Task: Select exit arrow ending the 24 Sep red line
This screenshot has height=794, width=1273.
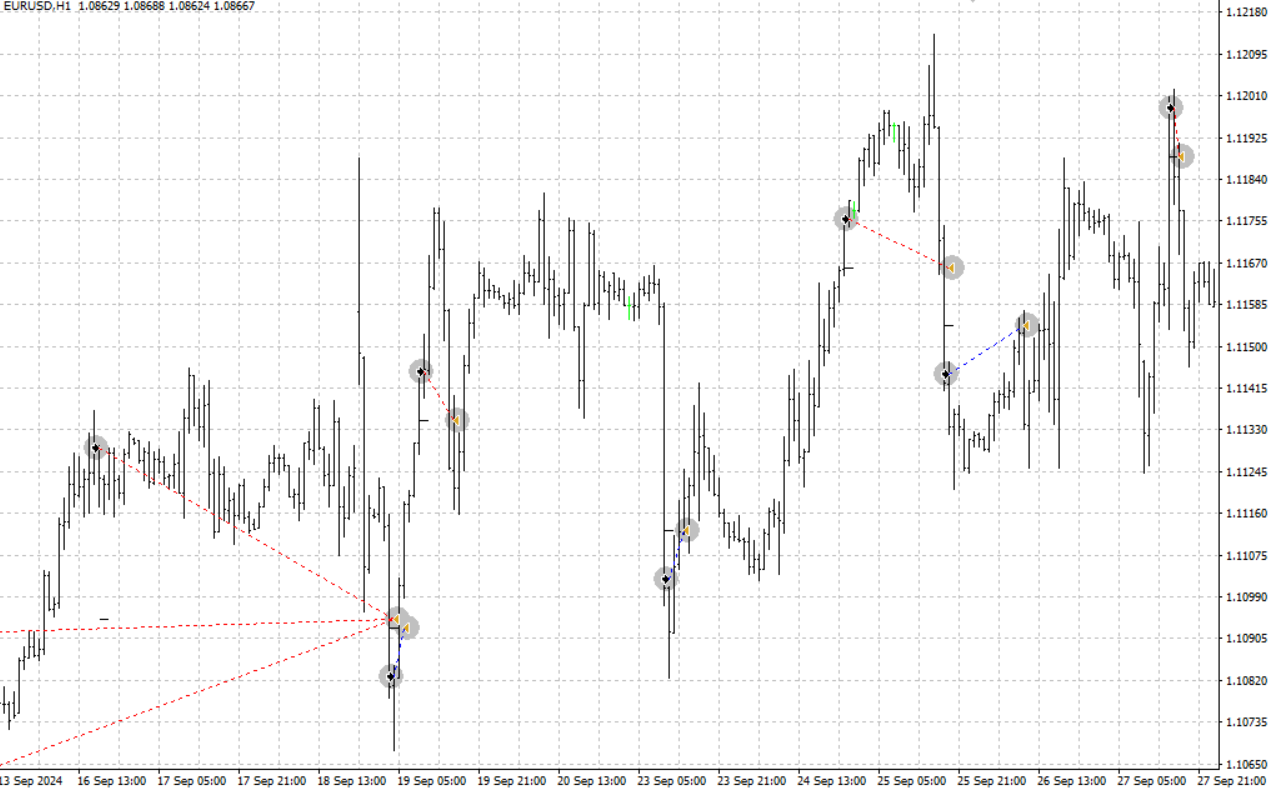Action: tap(951, 267)
